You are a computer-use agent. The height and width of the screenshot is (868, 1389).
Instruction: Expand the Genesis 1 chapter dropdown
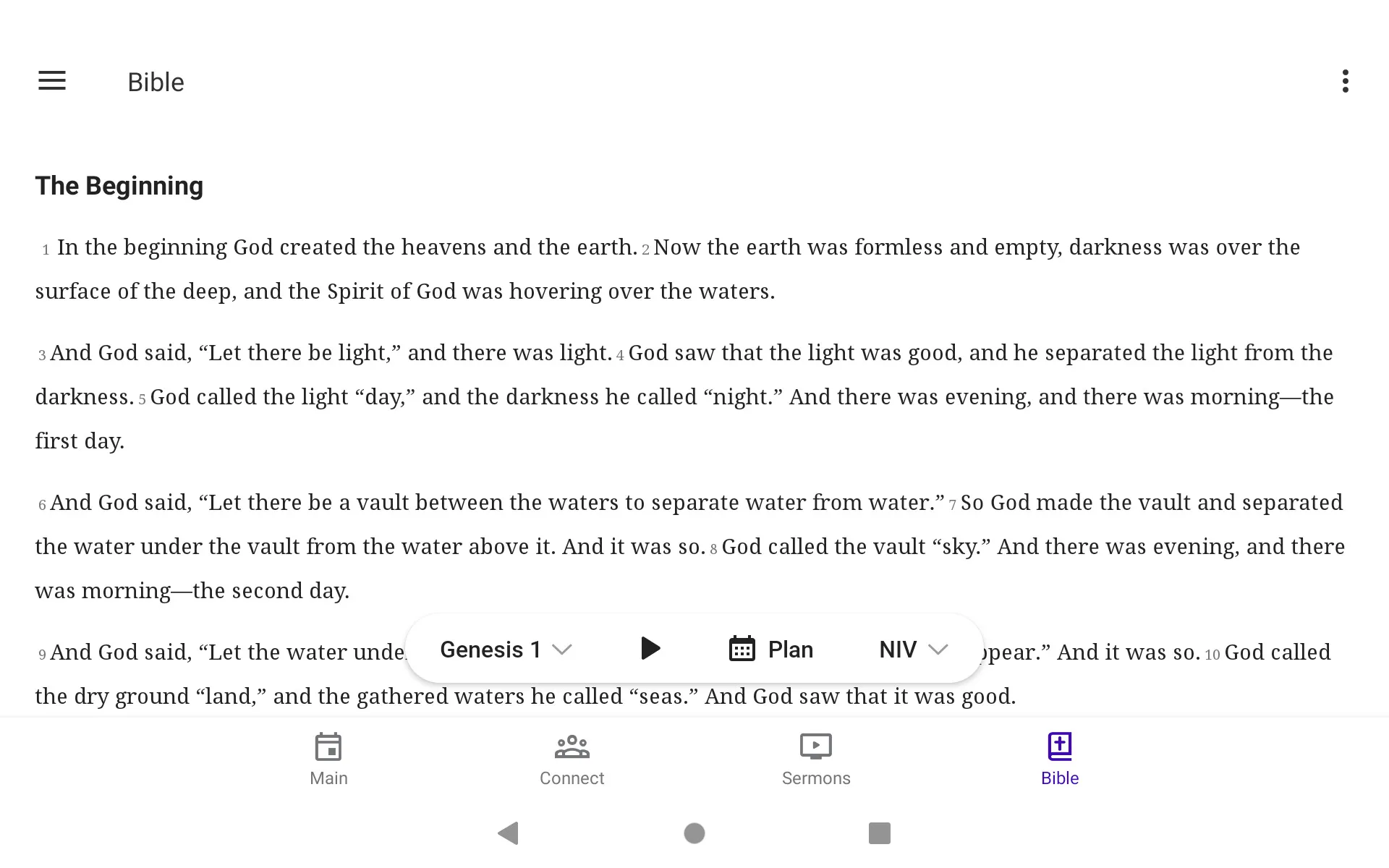[505, 649]
